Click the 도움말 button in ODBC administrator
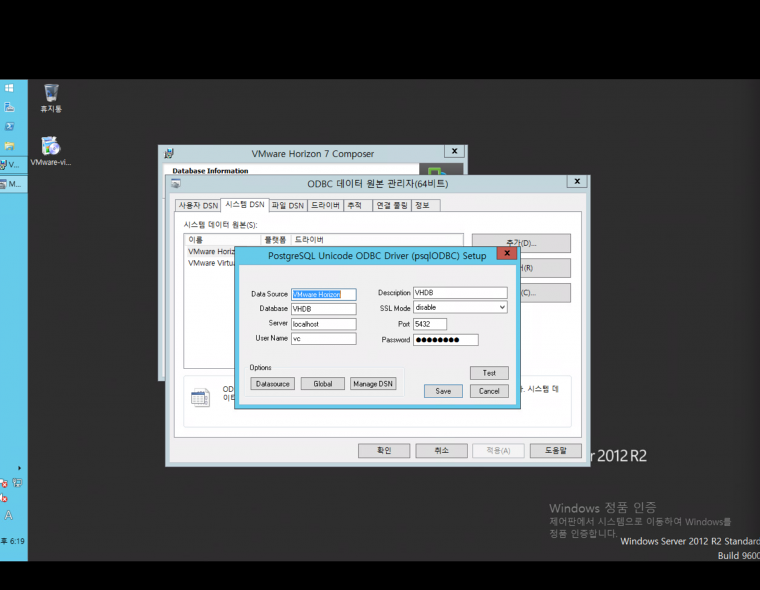760x590 pixels. tap(555, 450)
